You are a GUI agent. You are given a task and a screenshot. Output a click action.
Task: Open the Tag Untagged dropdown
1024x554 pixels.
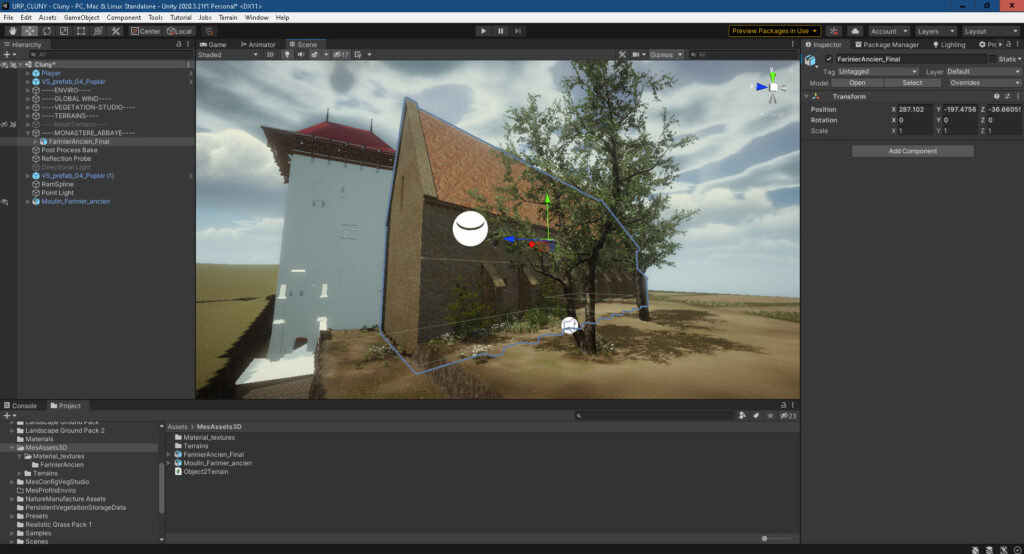coord(878,71)
